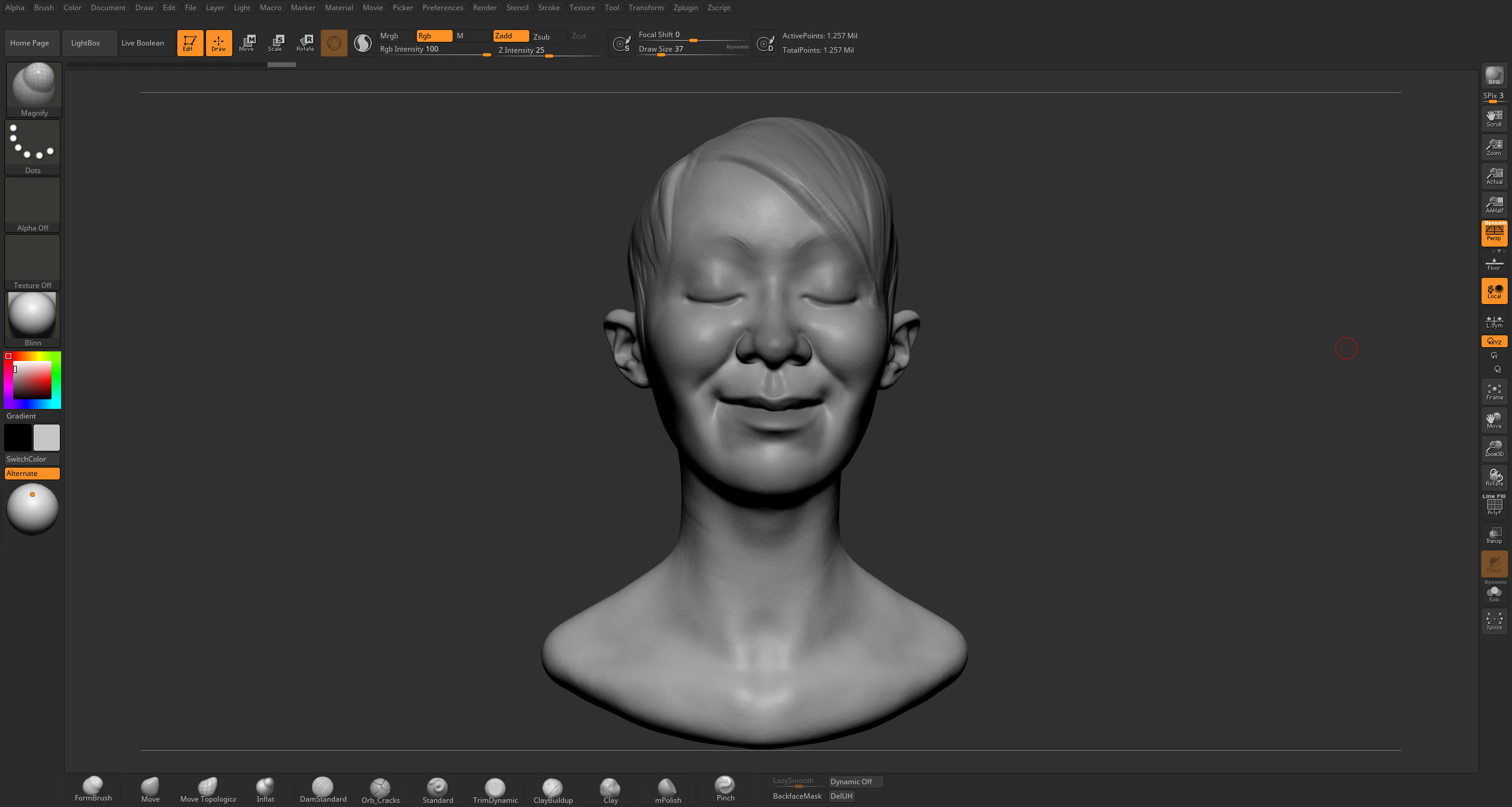Open the Alpha Off picker
This screenshot has width=1512, height=807.
point(33,204)
